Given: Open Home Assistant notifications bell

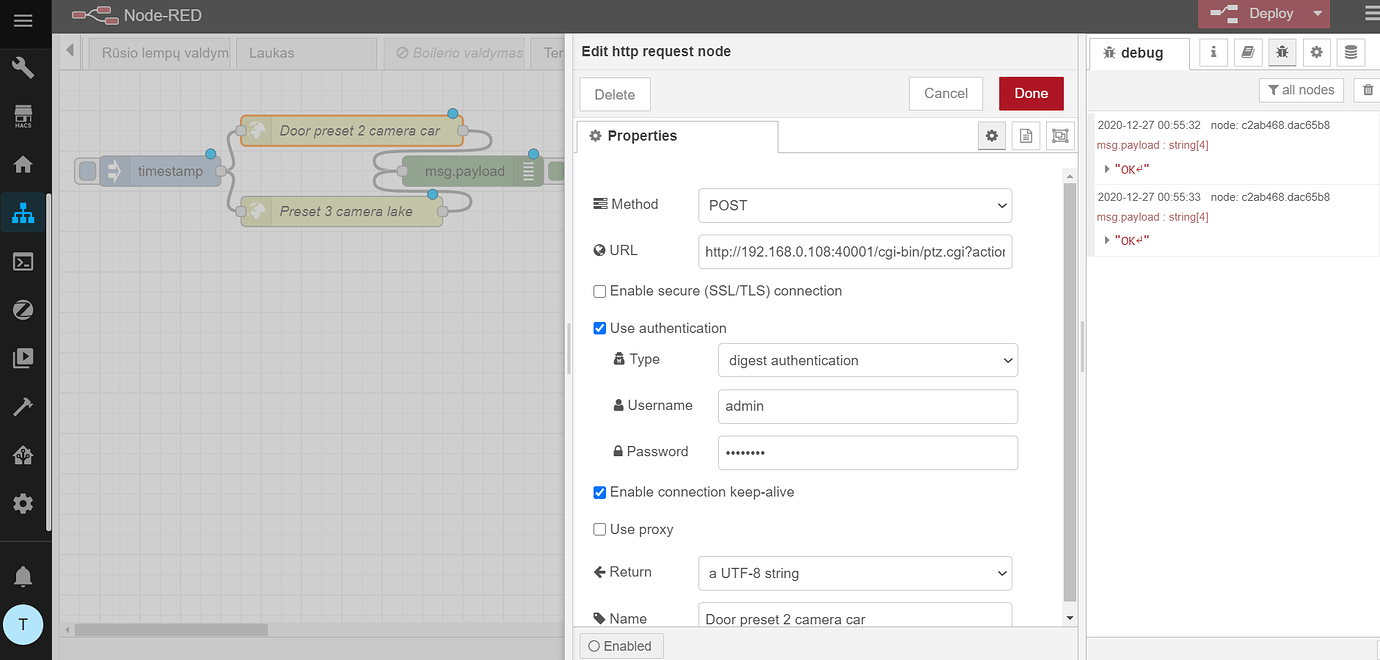Looking at the screenshot, I should pos(23,576).
